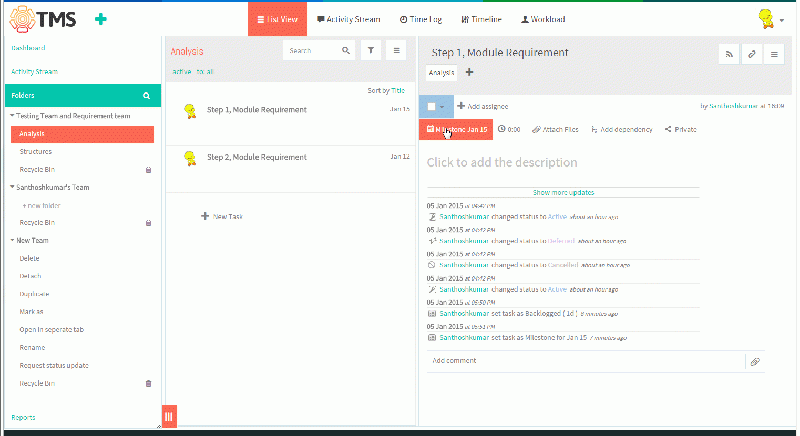
Task: Click trash icon beside Testing Team Recycle Bin
Action: click(148, 170)
